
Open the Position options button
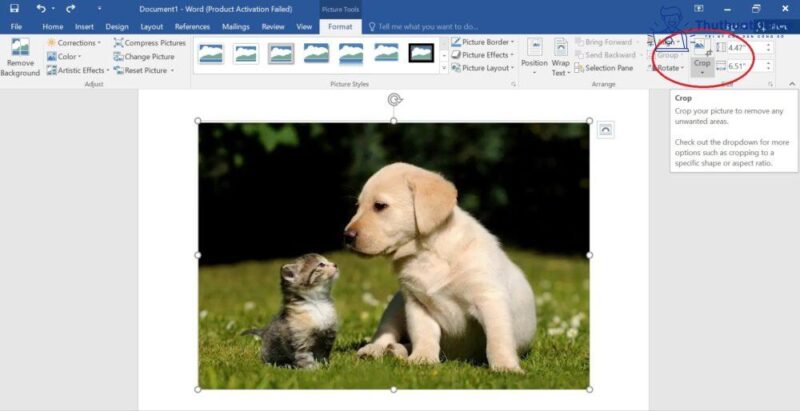tap(534, 57)
